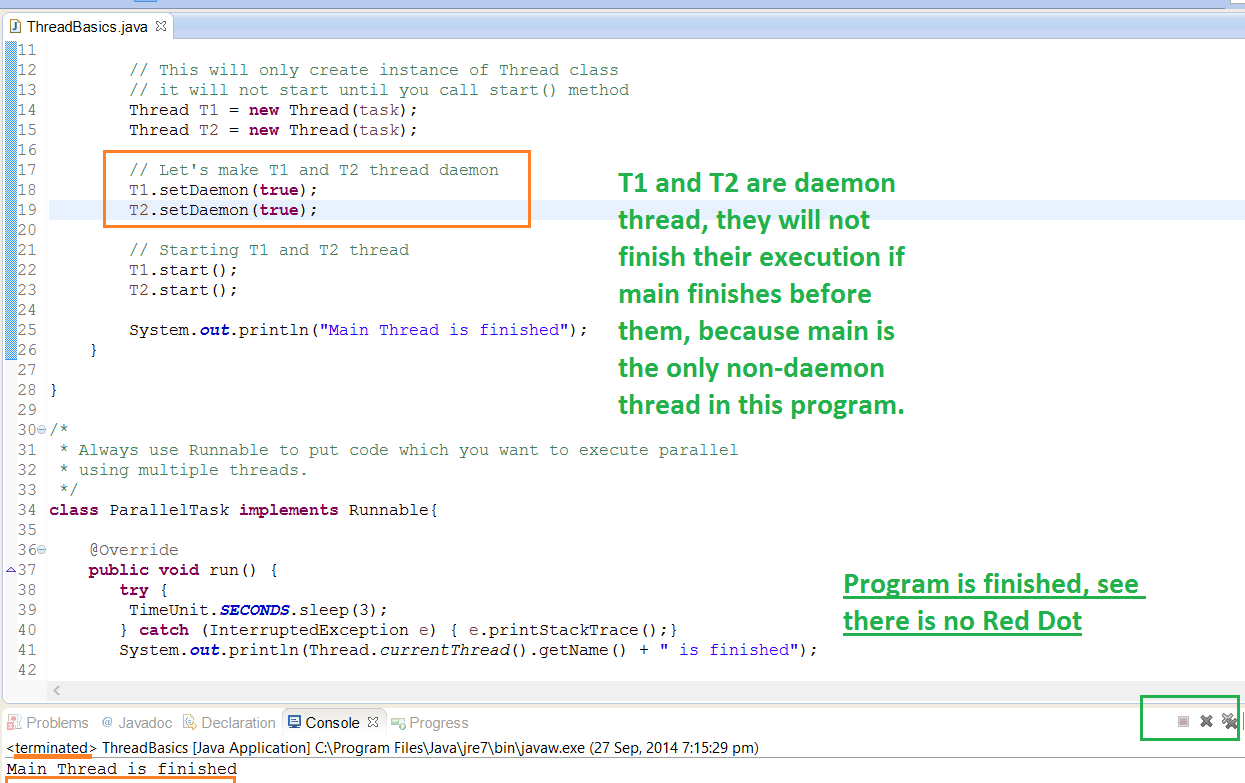
Task: Click Remove All Terminated Launches icon
Action: (x=1229, y=721)
